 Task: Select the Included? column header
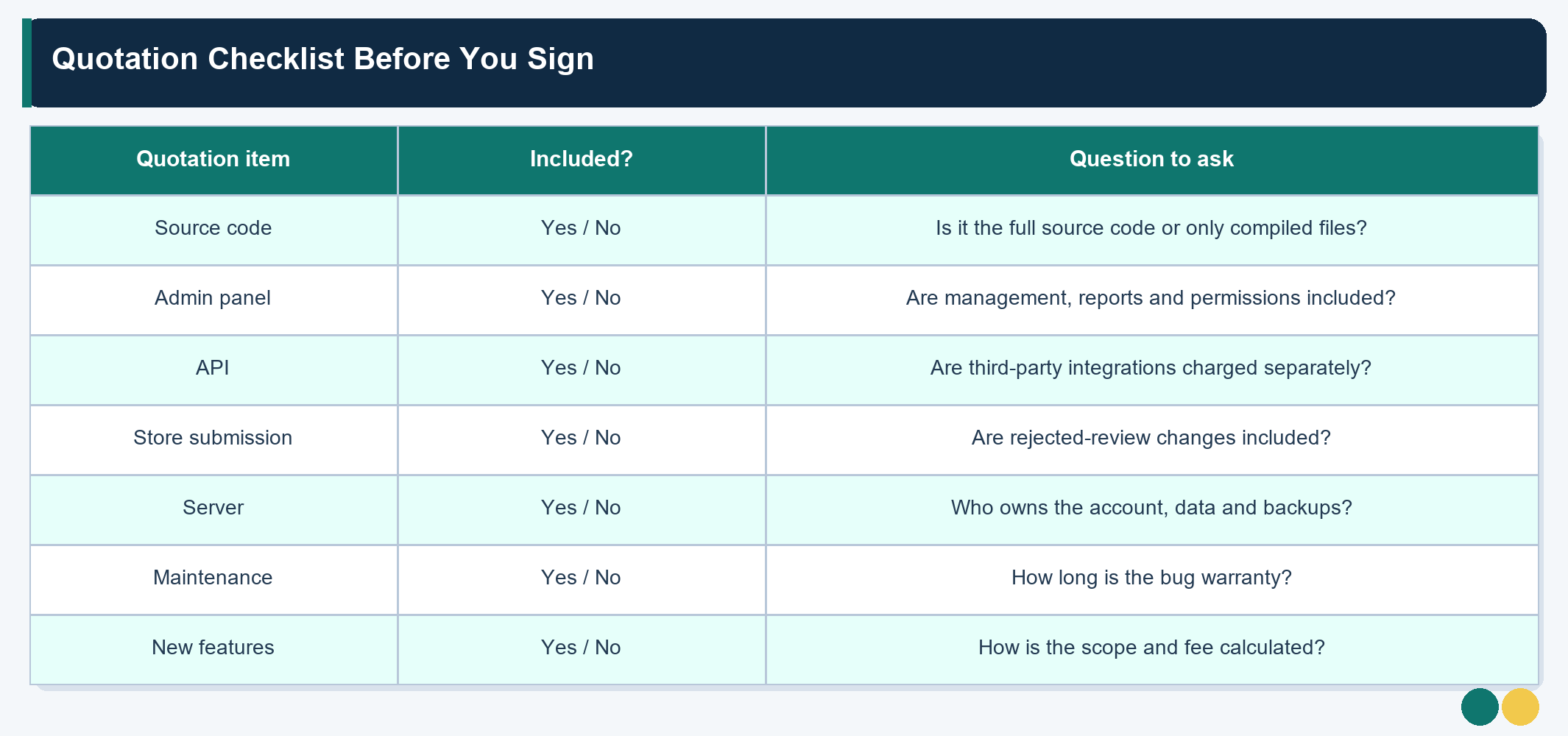tap(582, 160)
